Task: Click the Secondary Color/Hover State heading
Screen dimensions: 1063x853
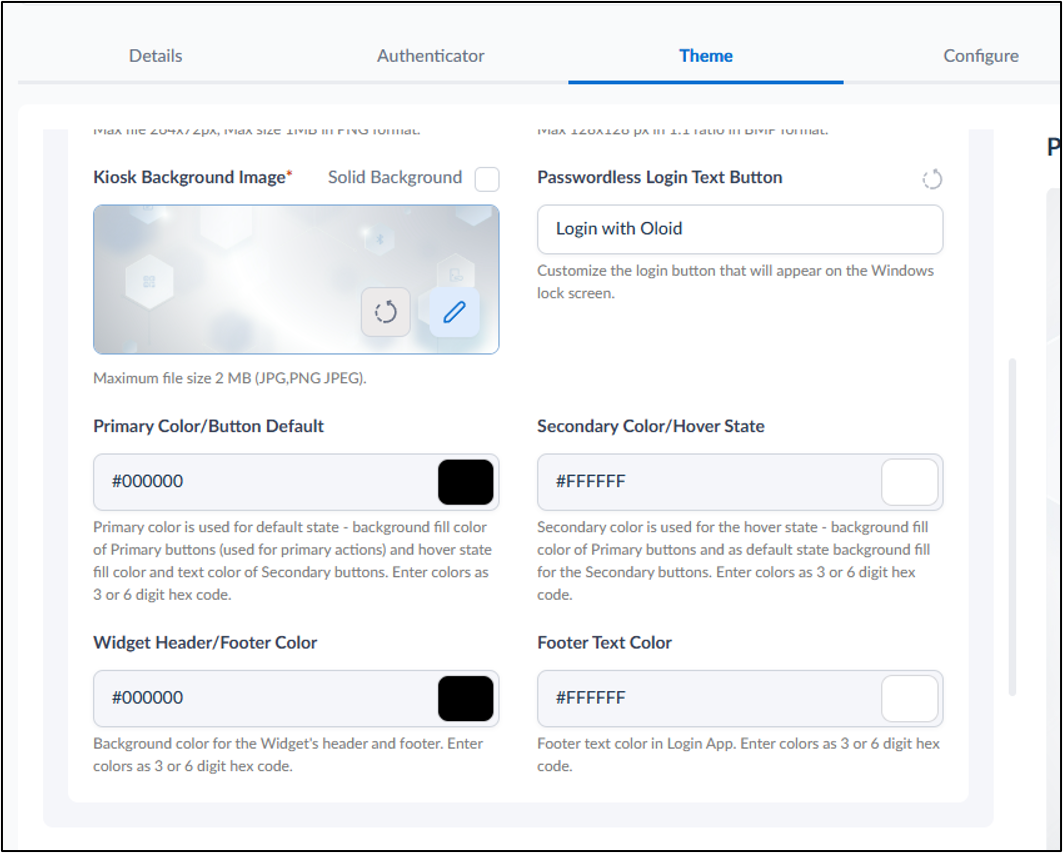Action: pos(651,426)
